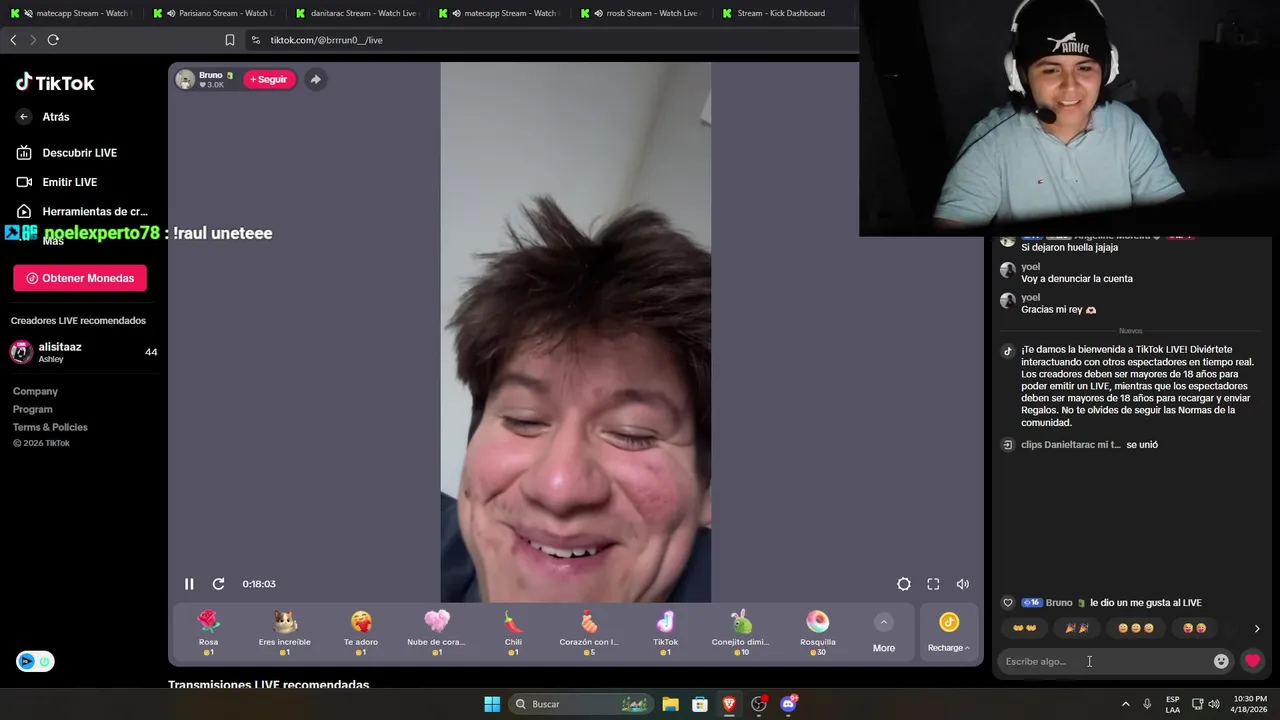This screenshot has width=1280, height=720.
Task: Send the clapping hands quick reaction
Action: 1024,628
